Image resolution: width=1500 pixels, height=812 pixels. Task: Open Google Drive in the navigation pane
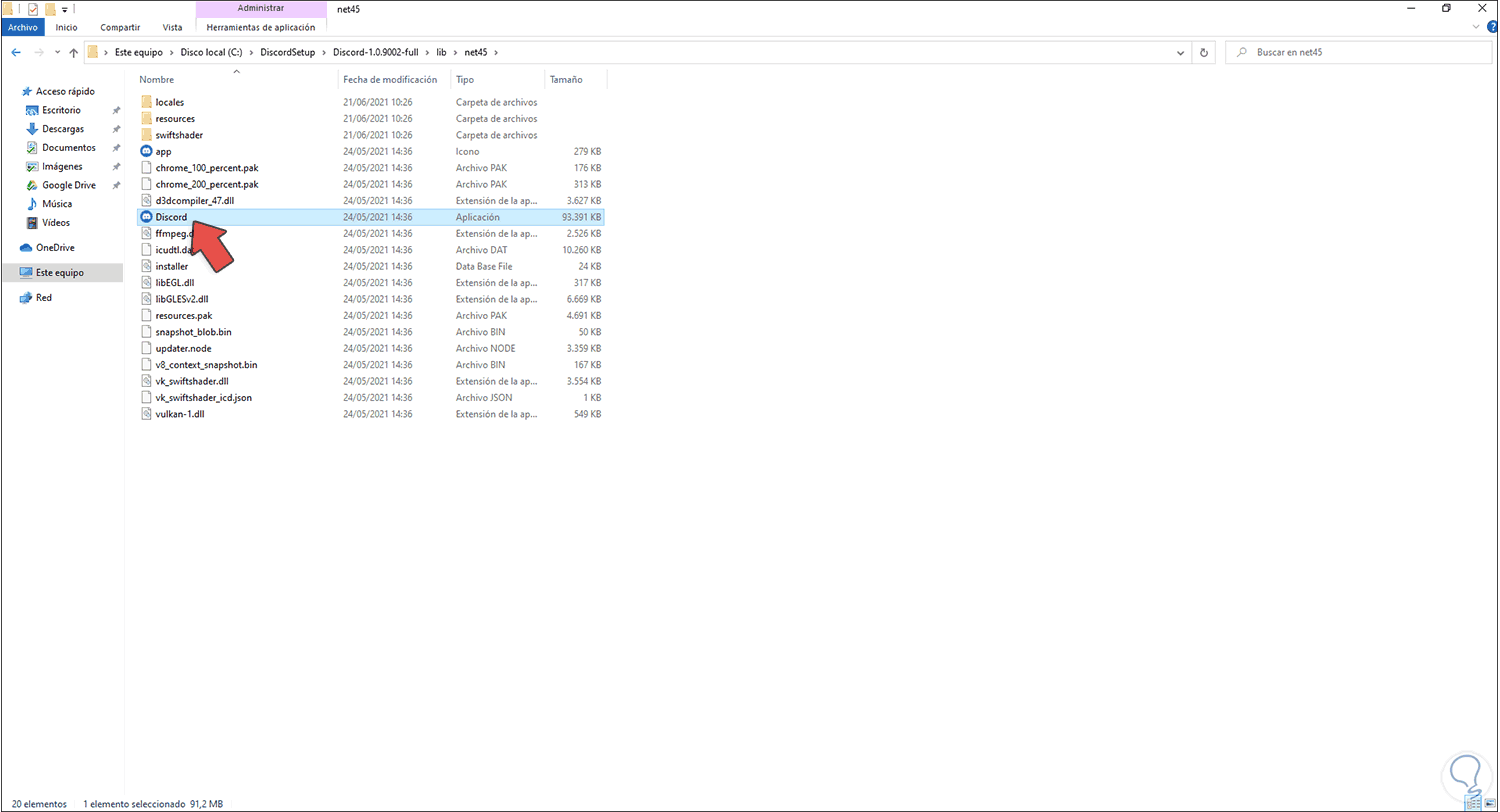click(68, 185)
